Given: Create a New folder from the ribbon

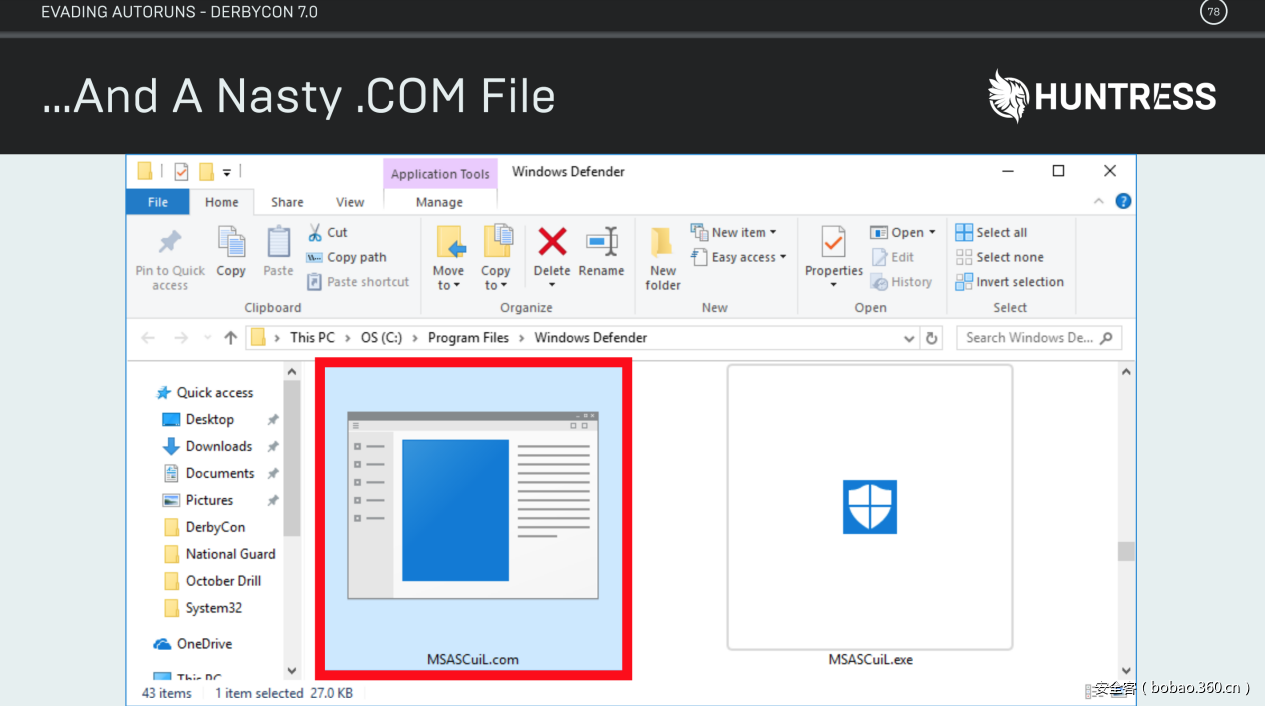Looking at the screenshot, I should 662,243.
